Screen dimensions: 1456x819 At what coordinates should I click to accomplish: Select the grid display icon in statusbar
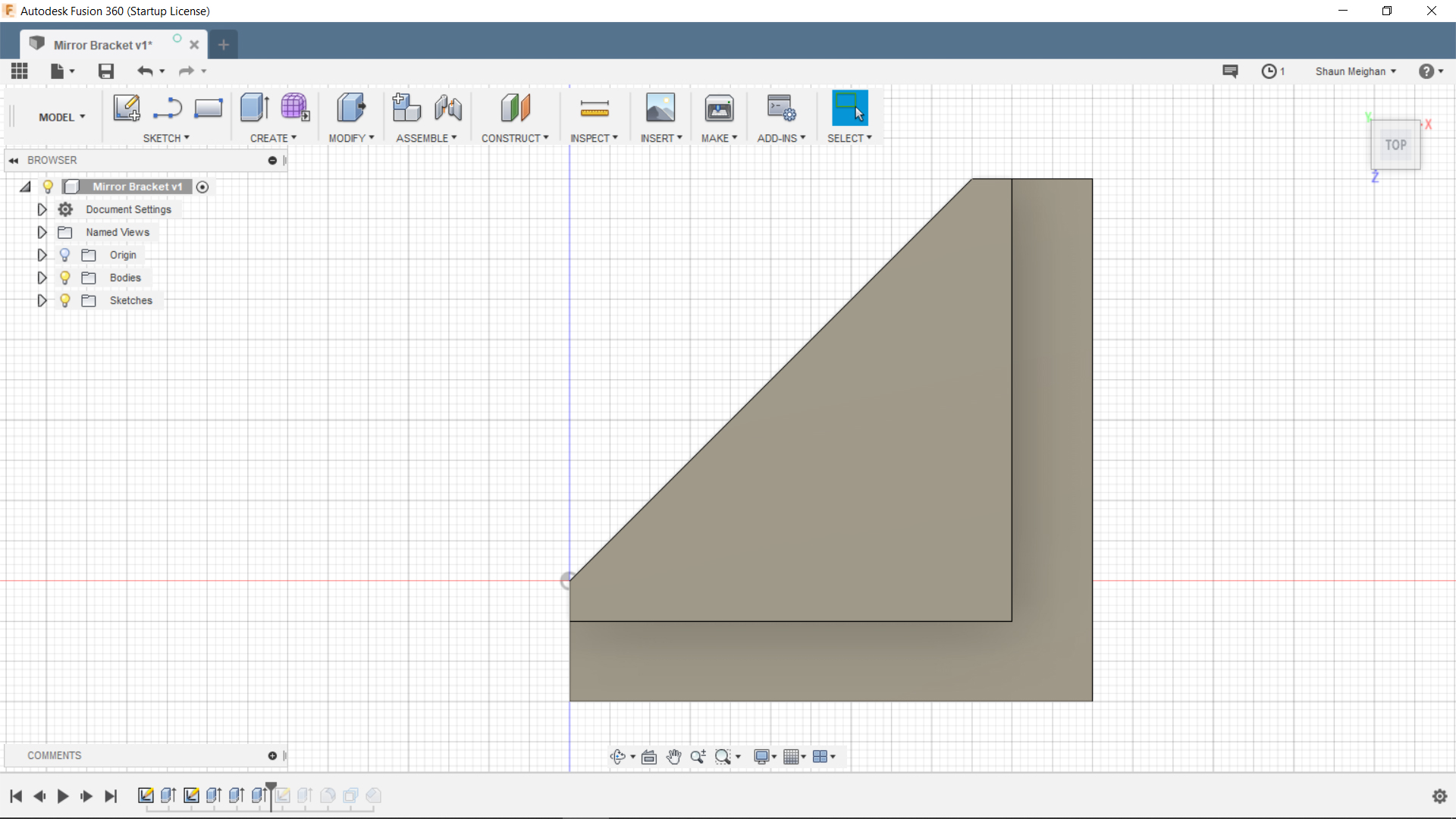point(795,757)
